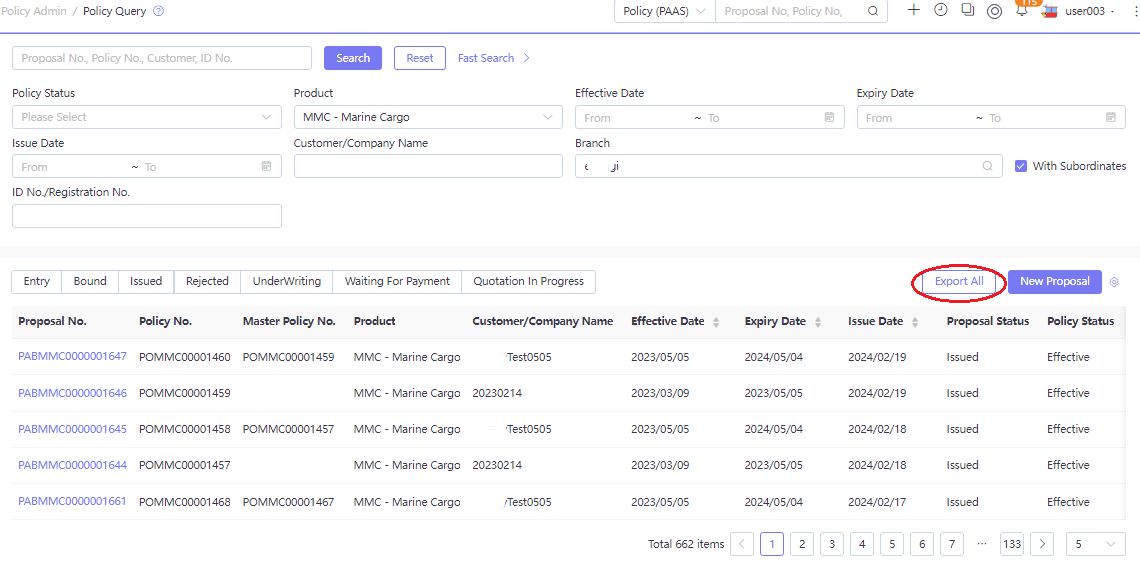1140x567 pixels.
Task: Click the notification bell icon
Action: 1021,11
